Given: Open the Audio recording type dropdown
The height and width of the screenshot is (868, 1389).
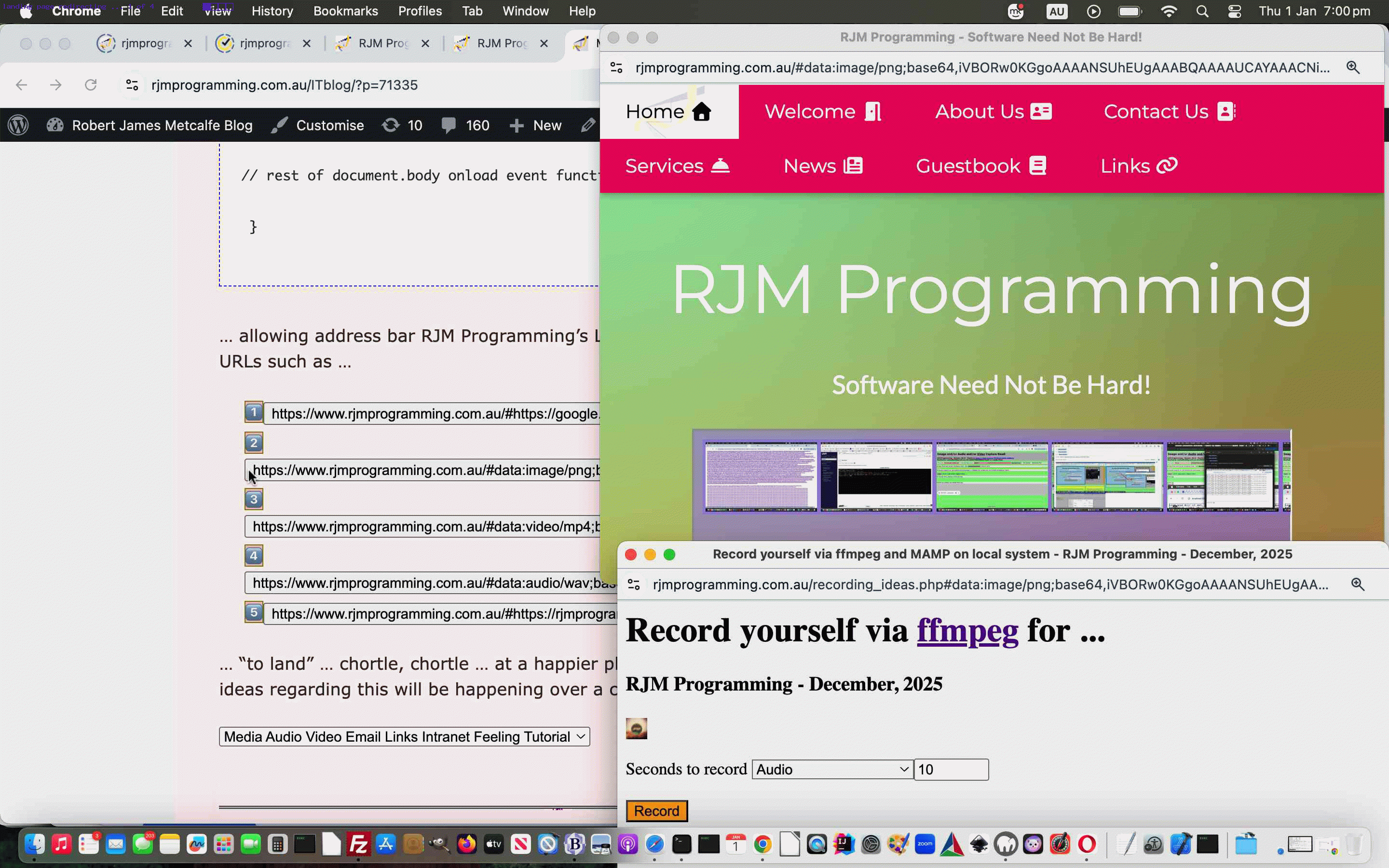Looking at the screenshot, I should pyautogui.click(x=831, y=770).
